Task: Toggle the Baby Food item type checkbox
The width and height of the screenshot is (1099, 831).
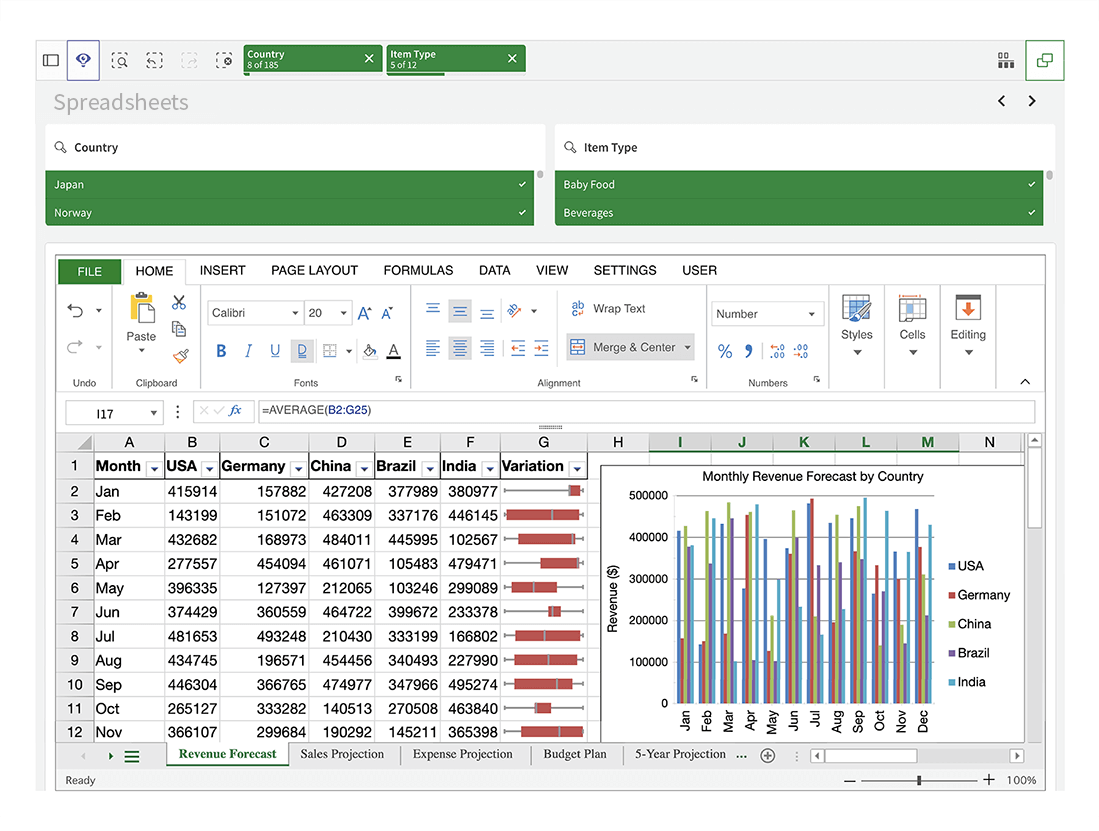Action: [1030, 184]
